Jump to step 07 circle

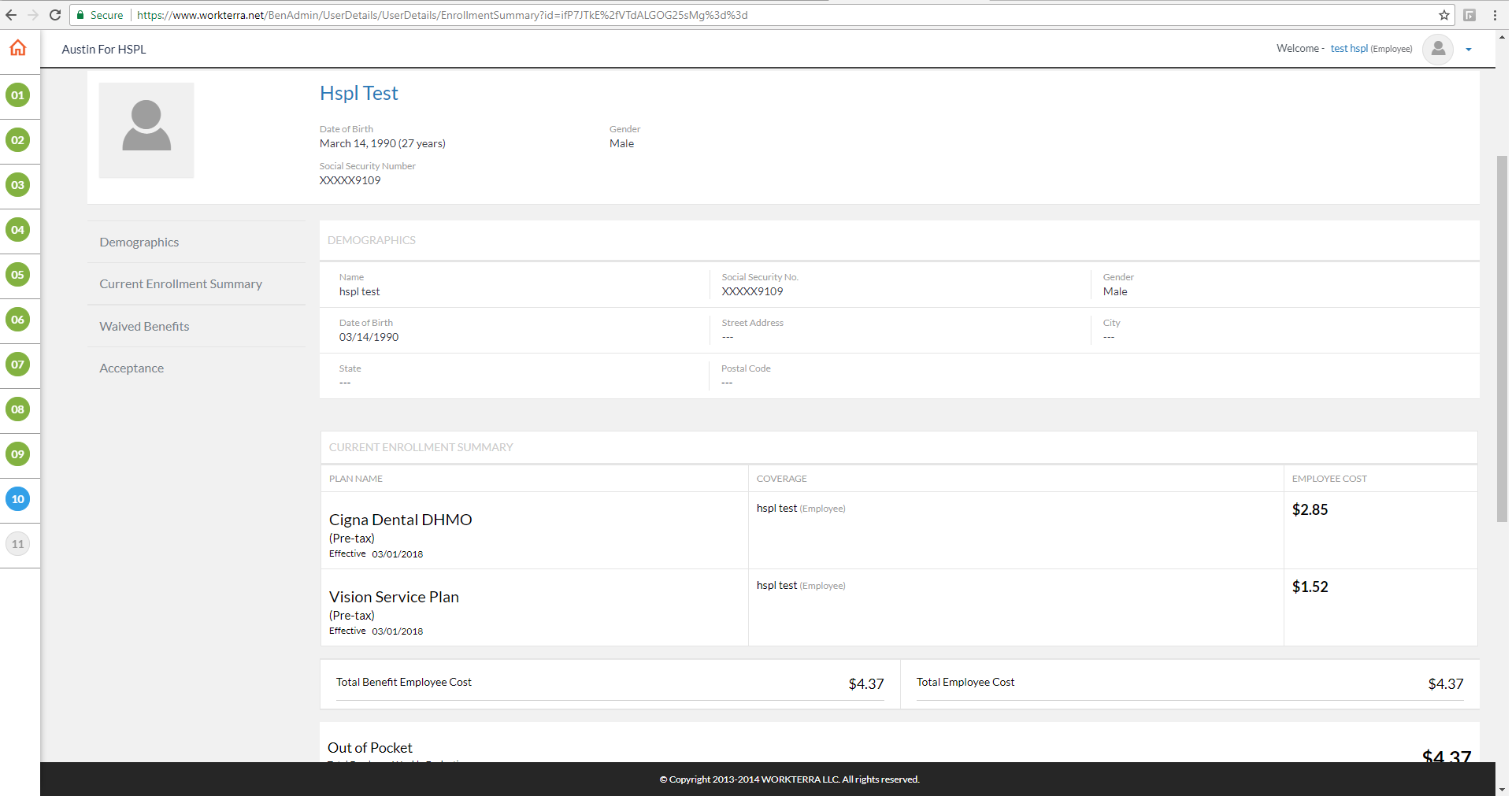pos(17,365)
